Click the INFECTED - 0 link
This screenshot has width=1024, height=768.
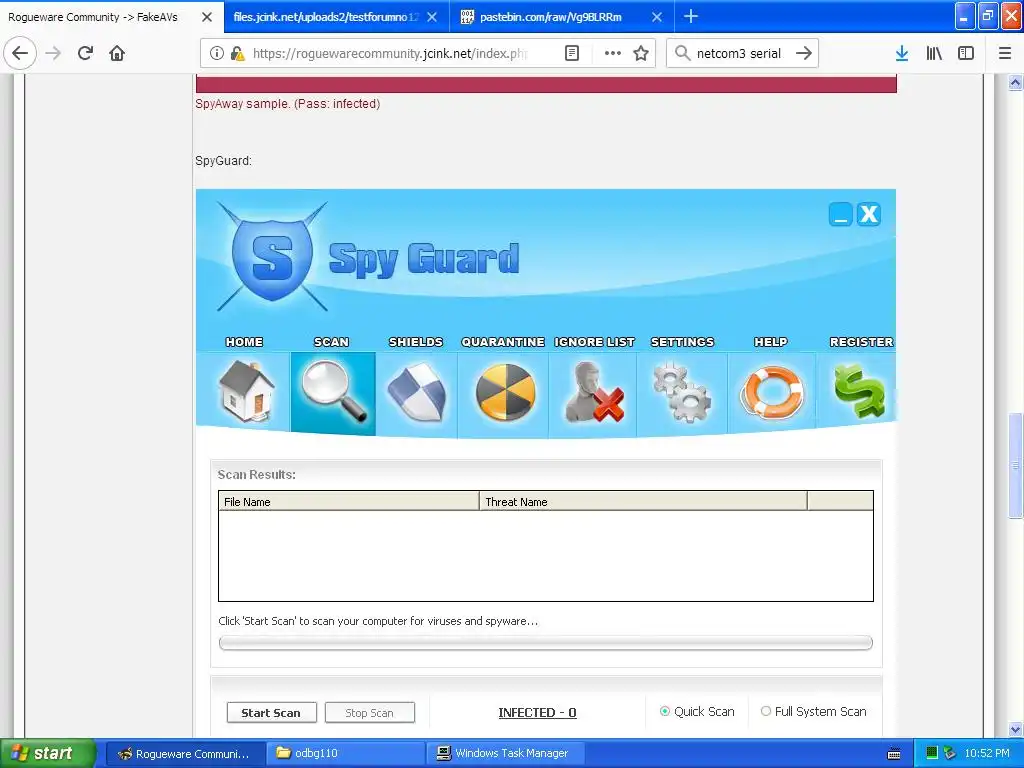(x=537, y=712)
